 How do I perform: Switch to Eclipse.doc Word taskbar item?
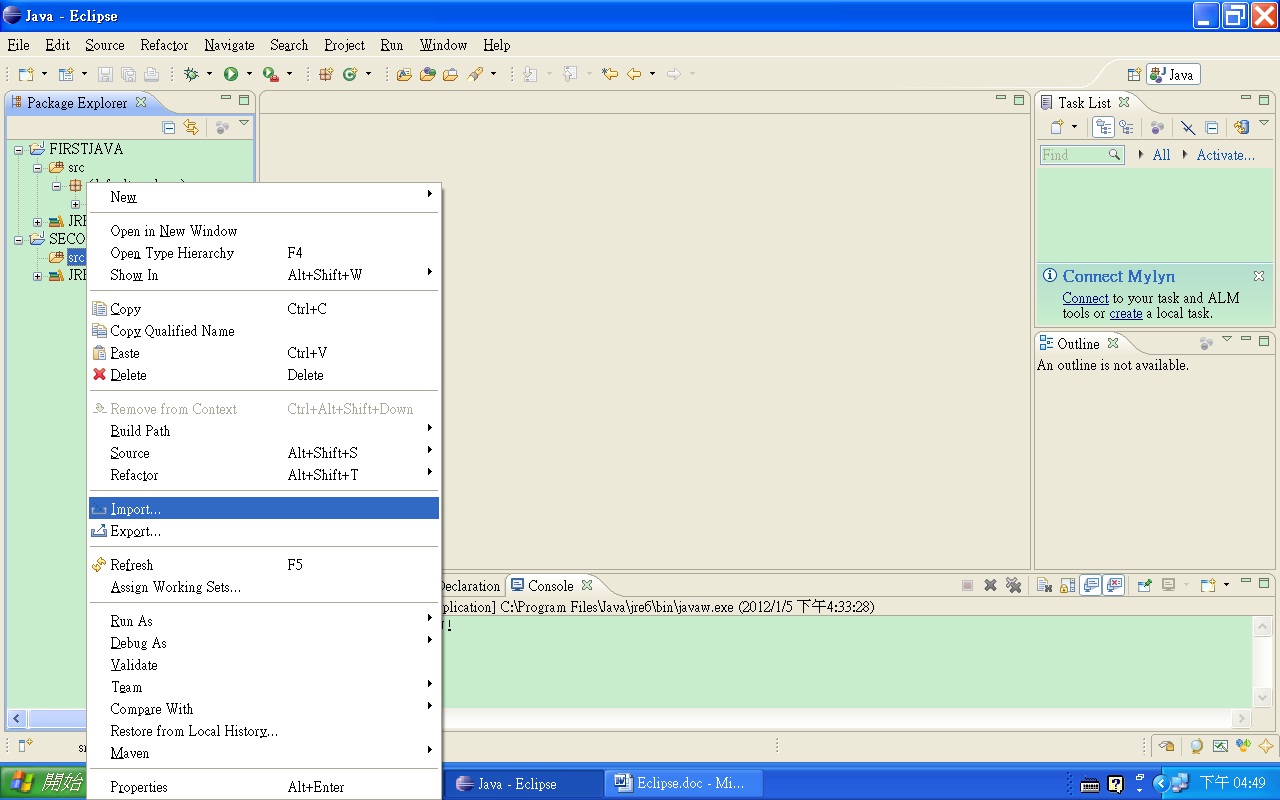click(x=683, y=783)
